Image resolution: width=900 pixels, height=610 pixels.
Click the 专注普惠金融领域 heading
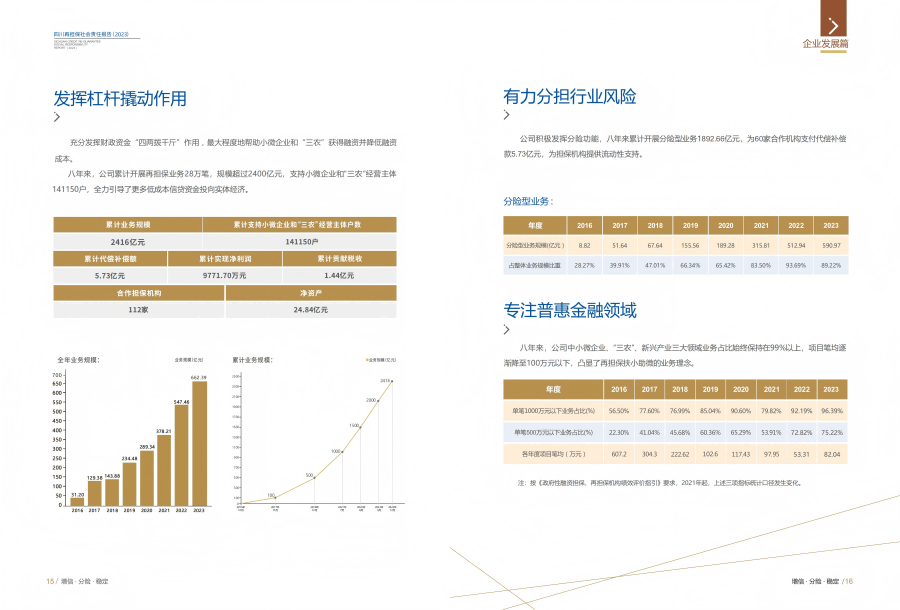(569, 310)
